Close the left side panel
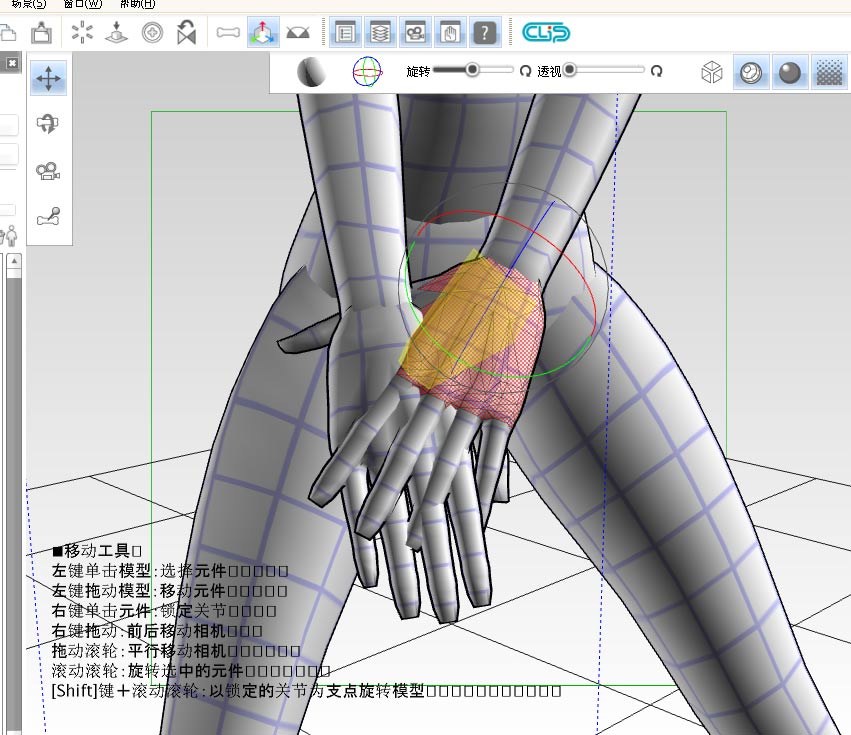 (12, 63)
